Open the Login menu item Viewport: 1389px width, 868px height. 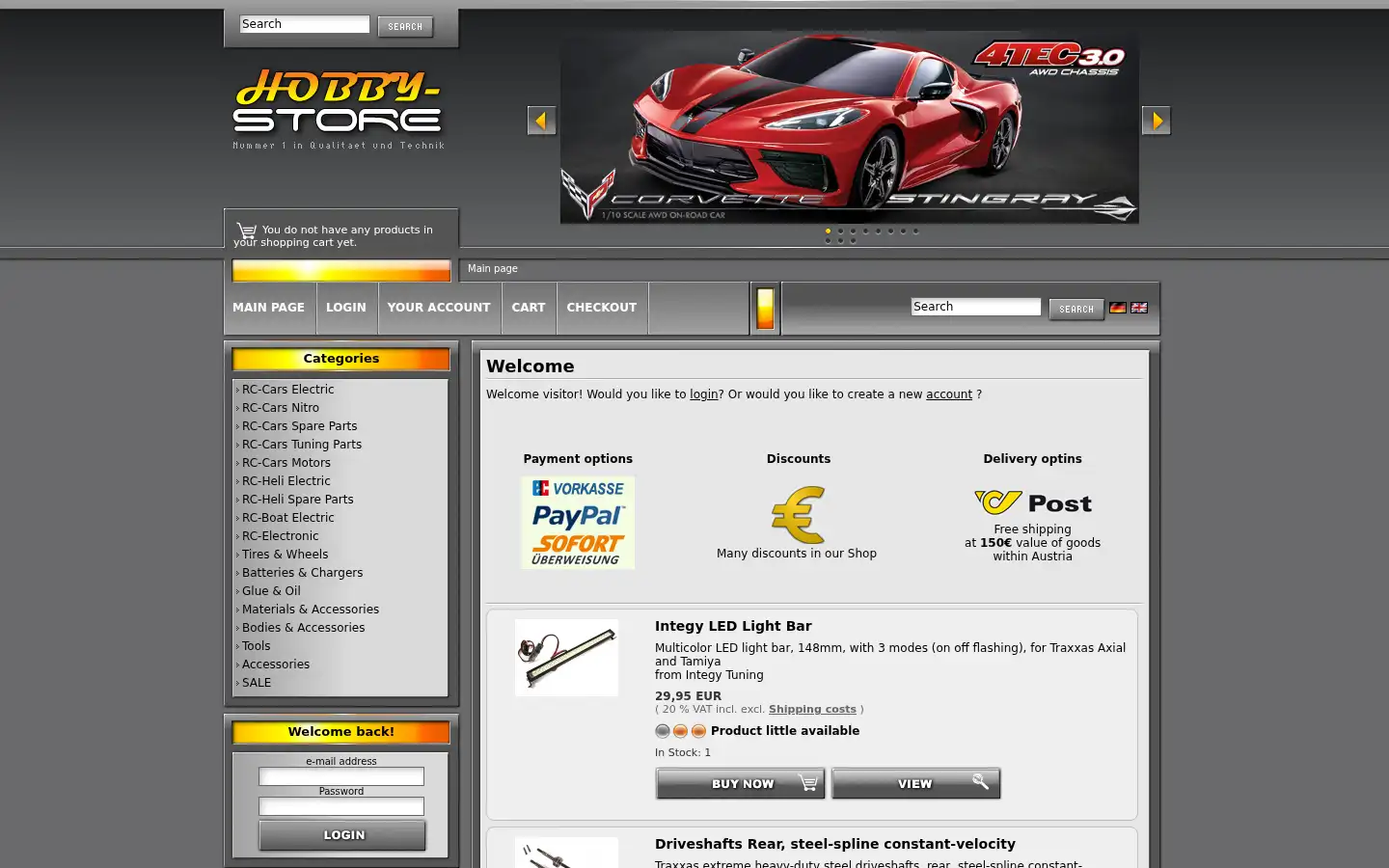(x=346, y=308)
